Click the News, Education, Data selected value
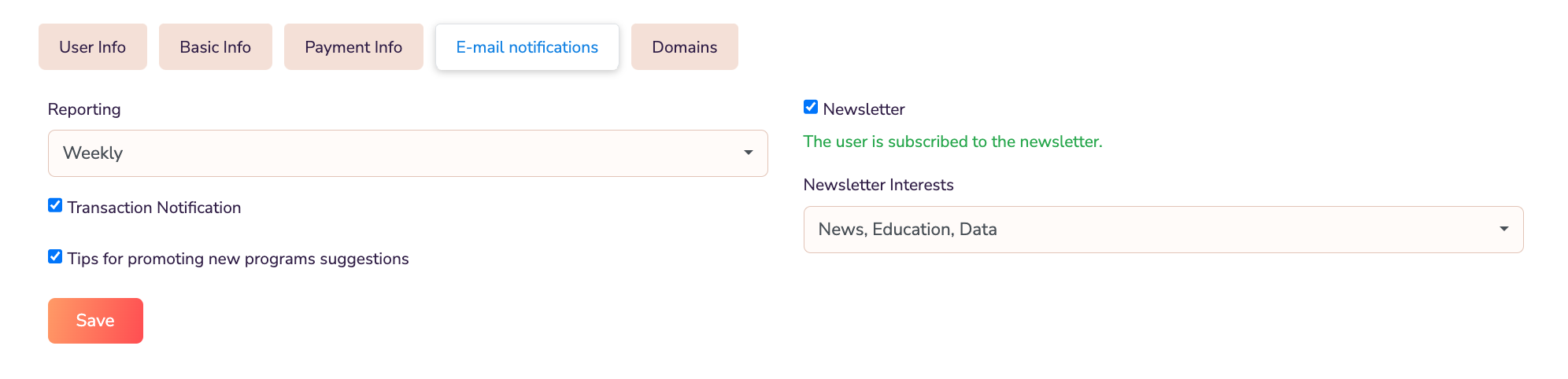 point(908,230)
